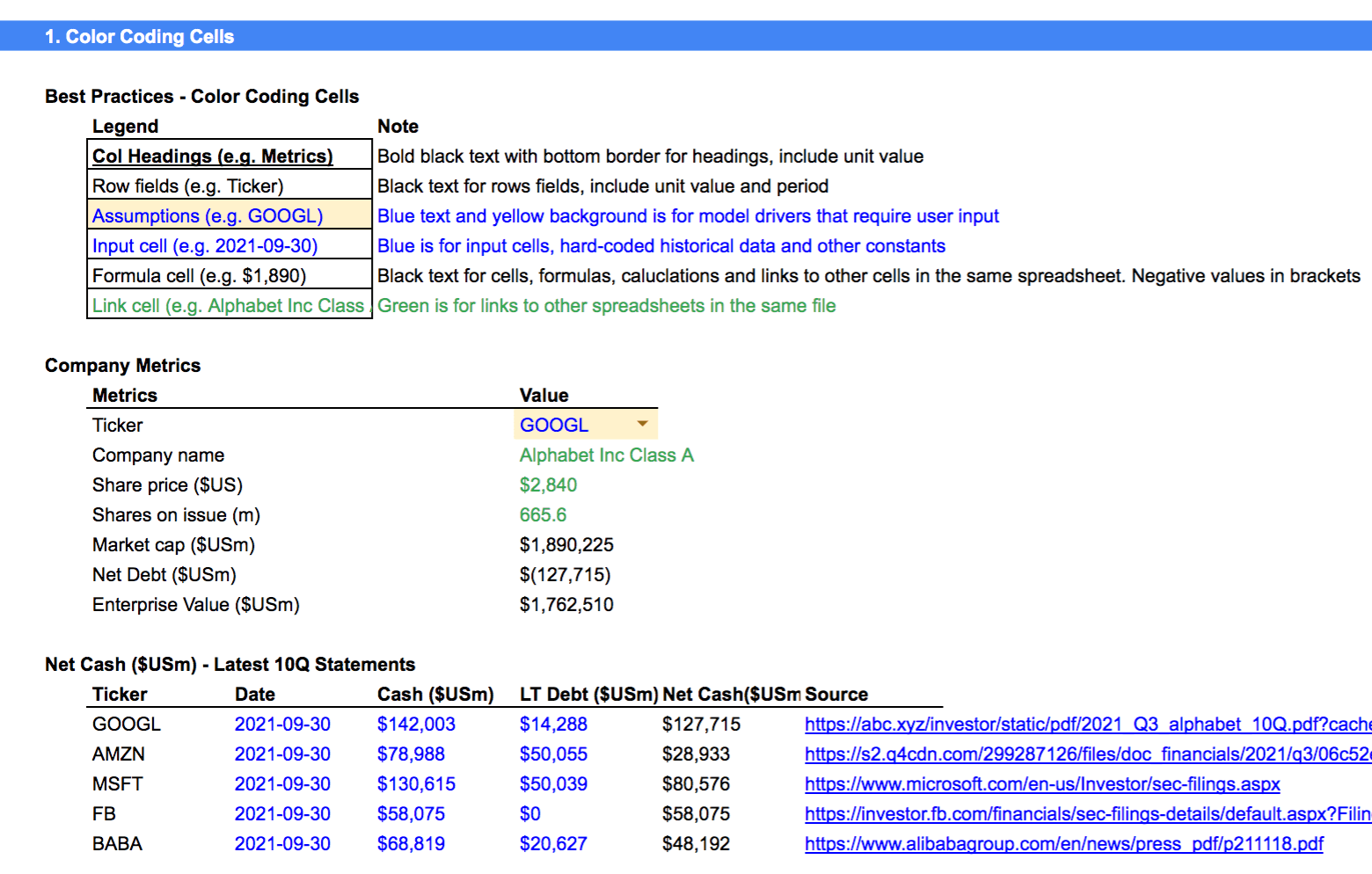Click the market cap value $1,890,225
The image size is (1372, 874).
tap(566, 545)
